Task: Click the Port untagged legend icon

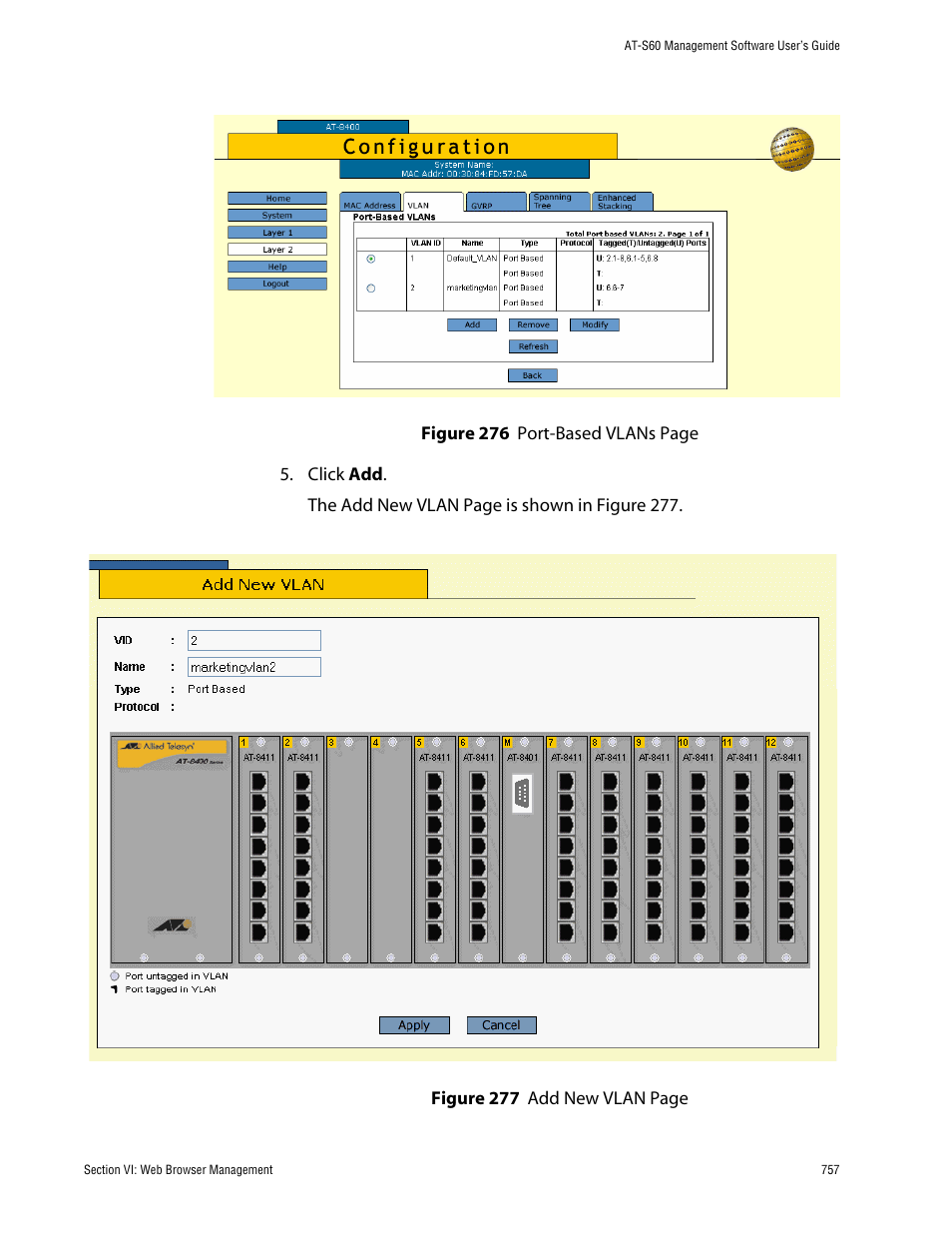Action: (115, 976)
